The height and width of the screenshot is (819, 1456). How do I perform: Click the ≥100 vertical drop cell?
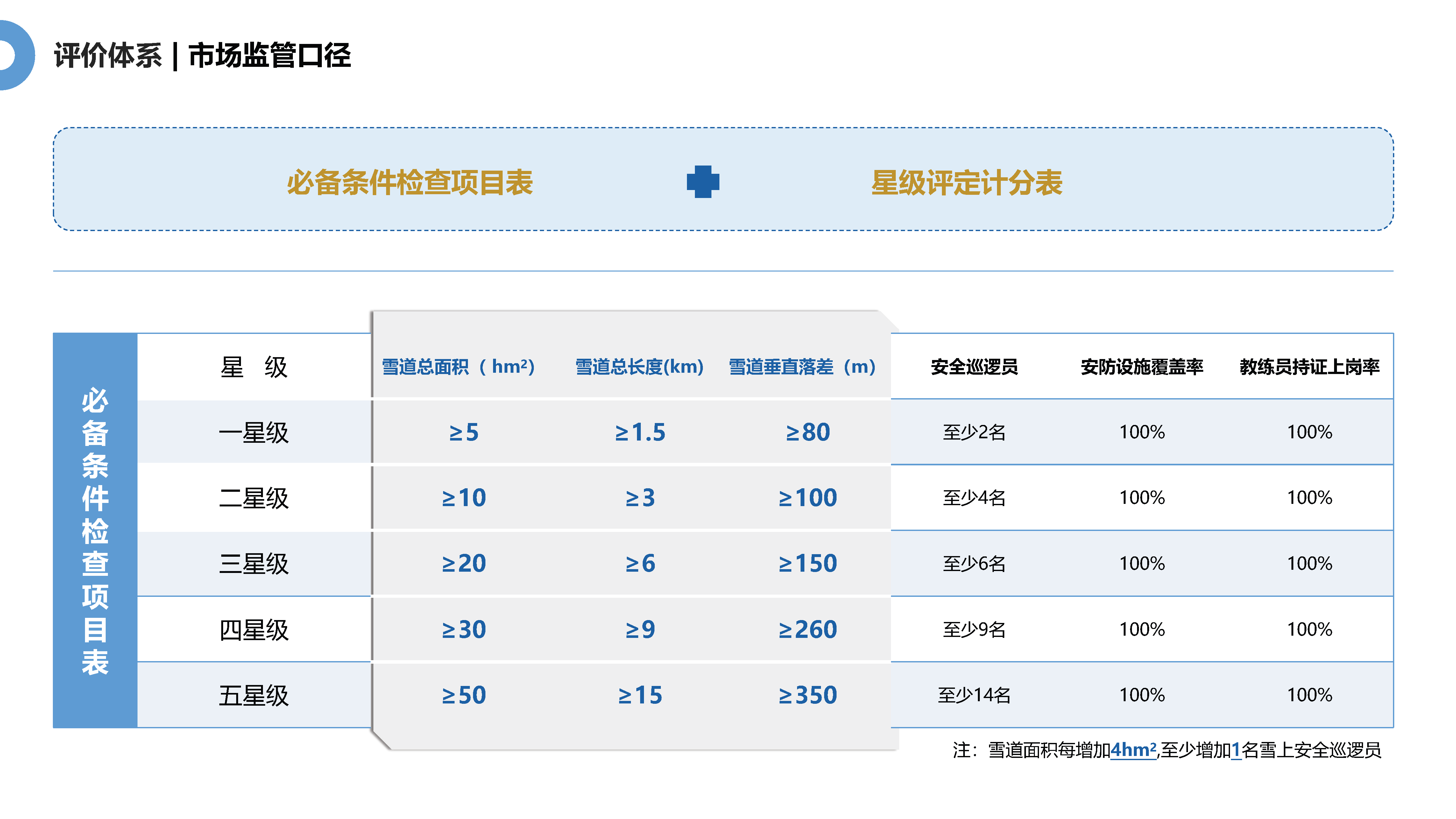click(808, 498)
